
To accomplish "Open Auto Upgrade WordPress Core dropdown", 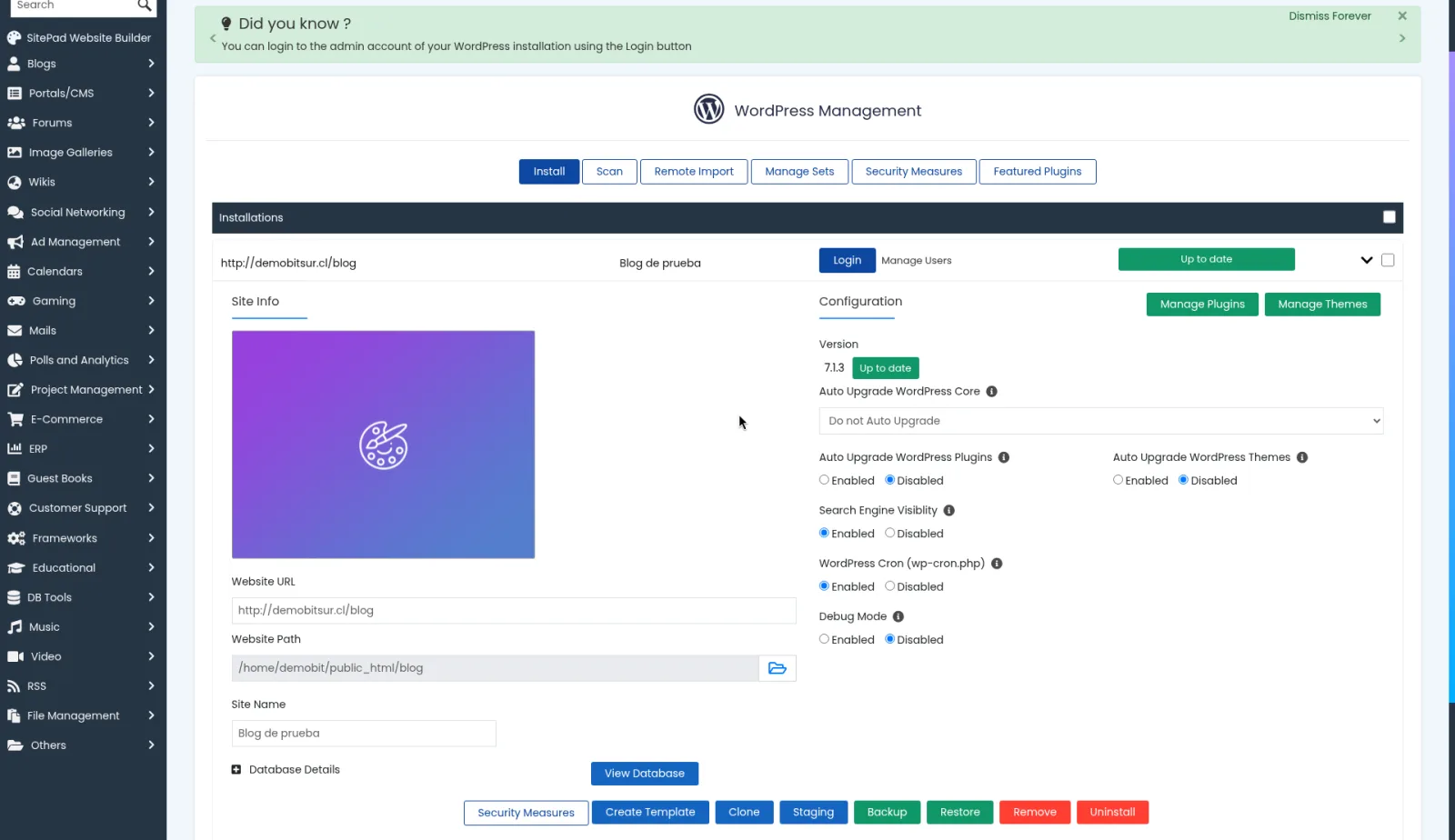I will pos(1101,421).
